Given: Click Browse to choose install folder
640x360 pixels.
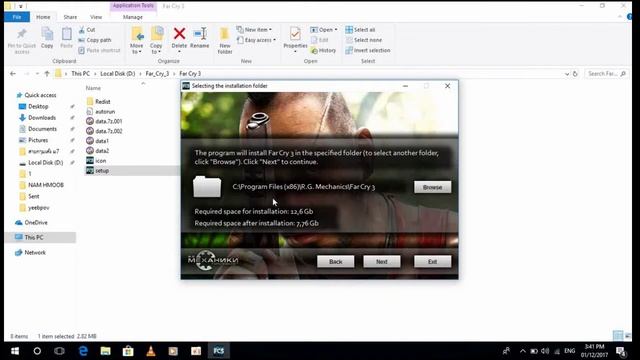Looking at the screenshot, I should pos(432,187).
